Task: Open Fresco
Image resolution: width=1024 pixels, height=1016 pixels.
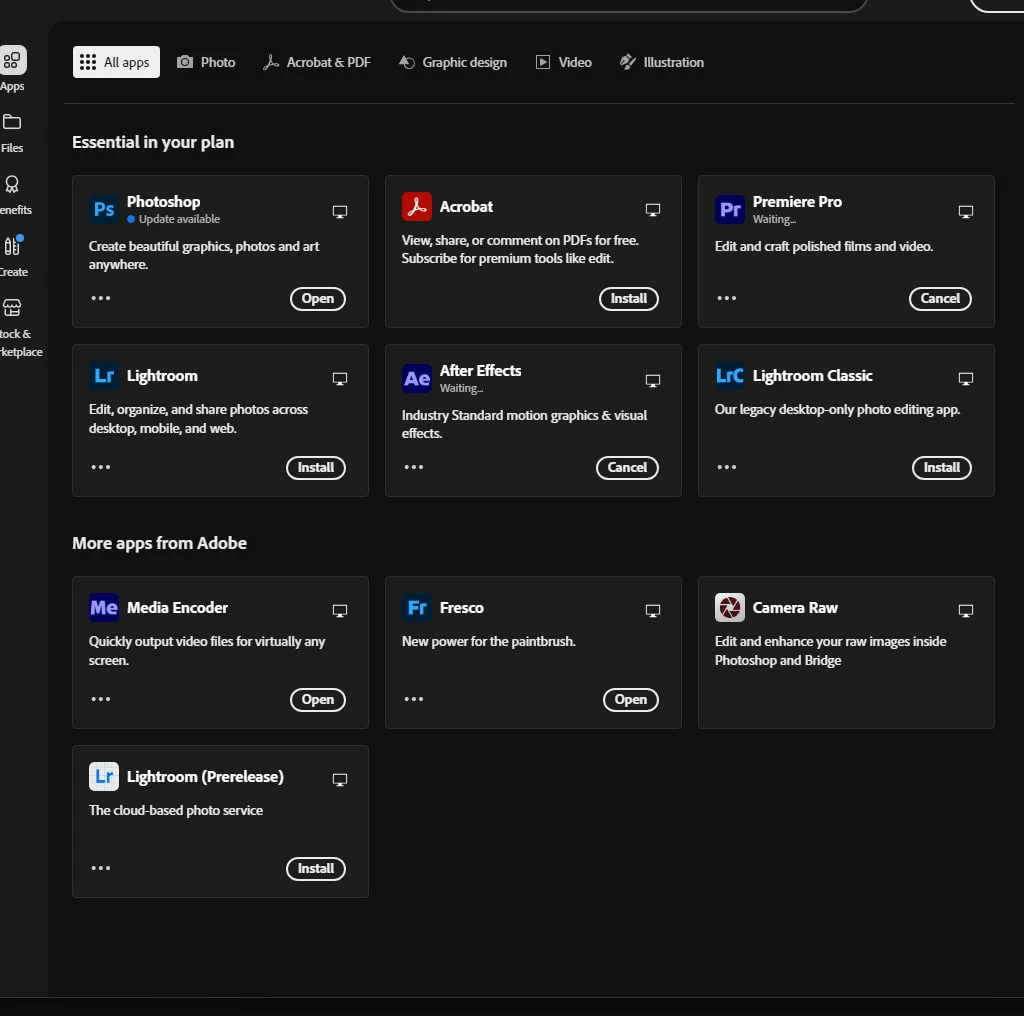Action: tap(630, 700)
